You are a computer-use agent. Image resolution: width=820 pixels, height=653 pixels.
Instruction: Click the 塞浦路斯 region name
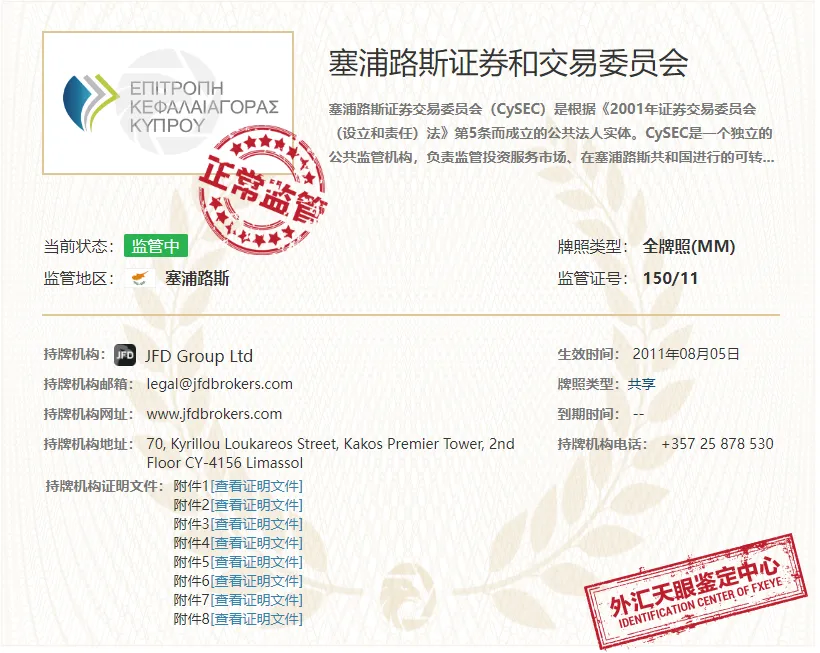tap(197, 278)
